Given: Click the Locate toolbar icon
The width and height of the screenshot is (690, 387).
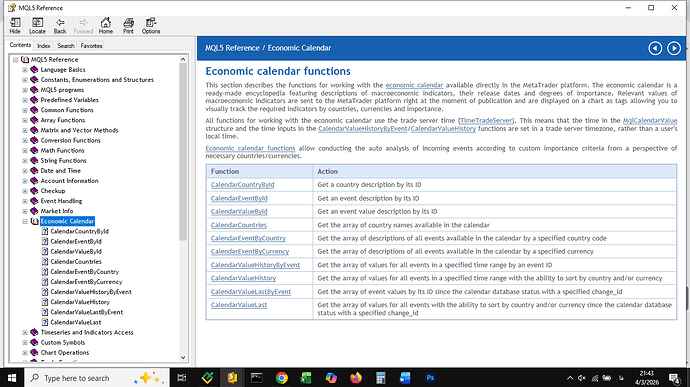Looking at the screenshot, I should point(37,26).
